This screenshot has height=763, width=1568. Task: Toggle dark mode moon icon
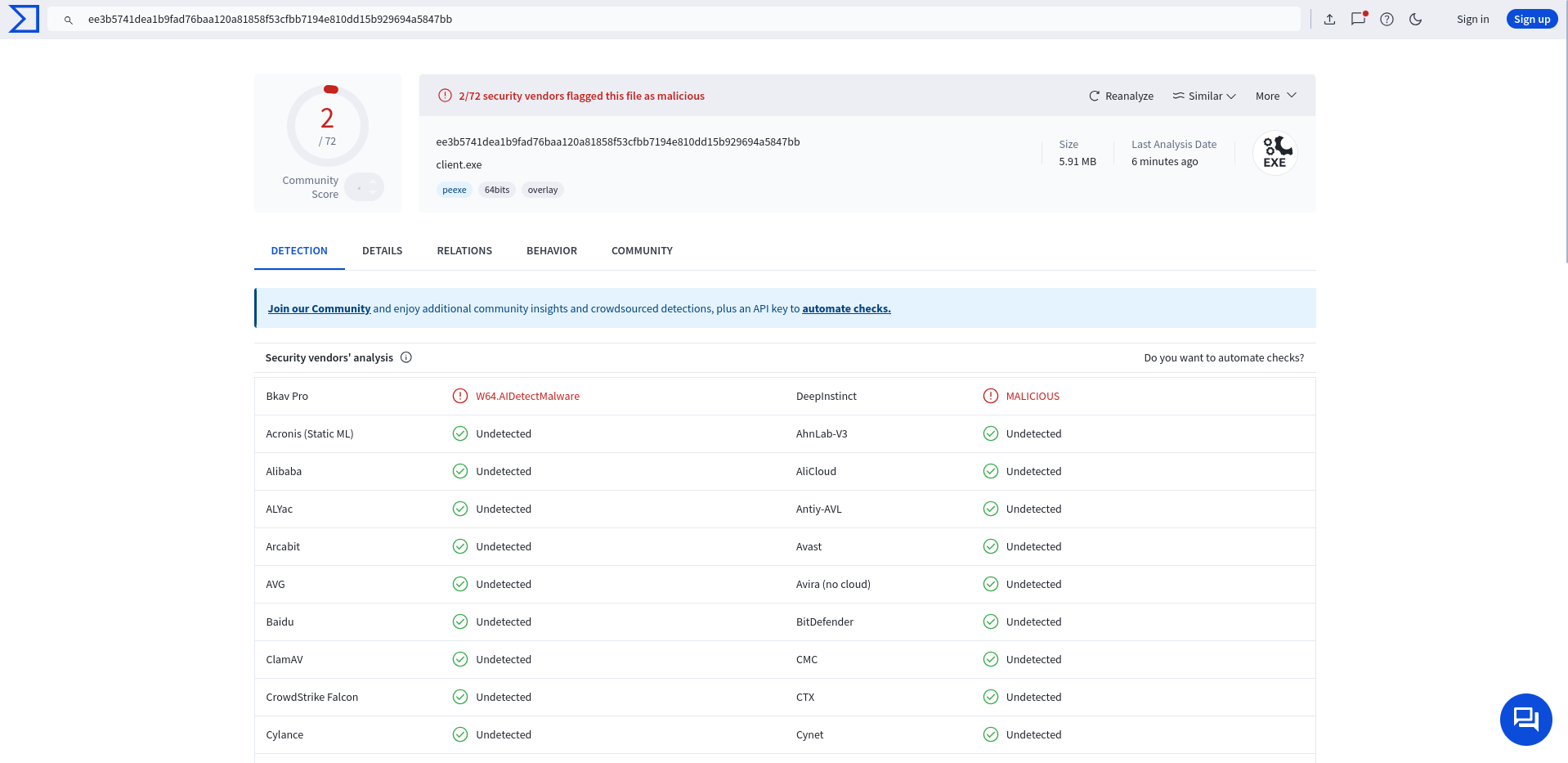pyautogui.click(x=1416, y=19)
